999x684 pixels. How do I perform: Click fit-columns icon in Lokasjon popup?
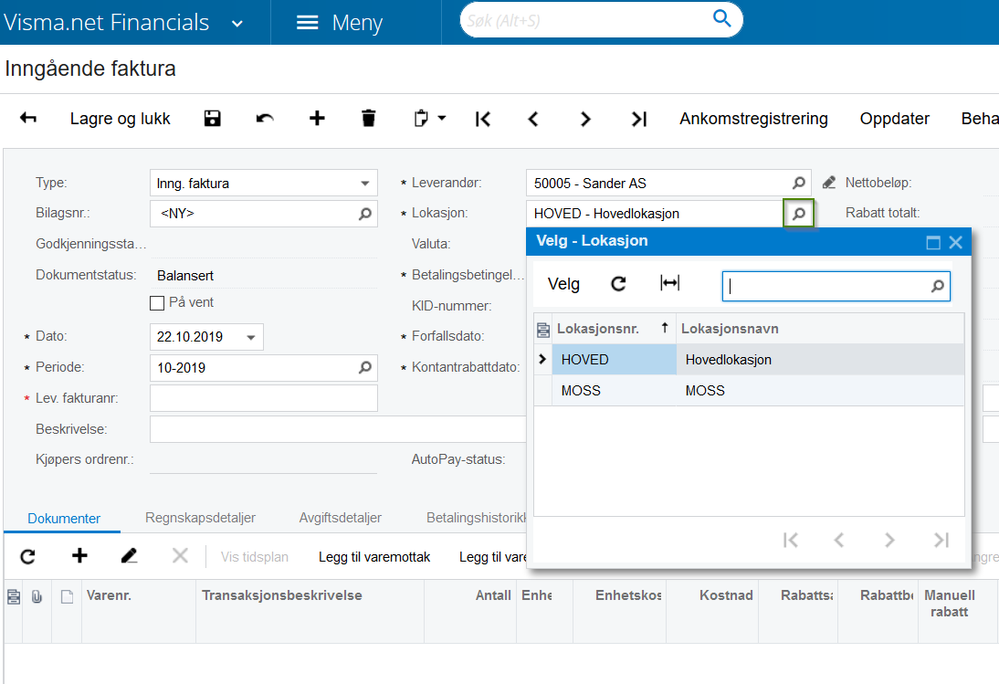point(670,283)
